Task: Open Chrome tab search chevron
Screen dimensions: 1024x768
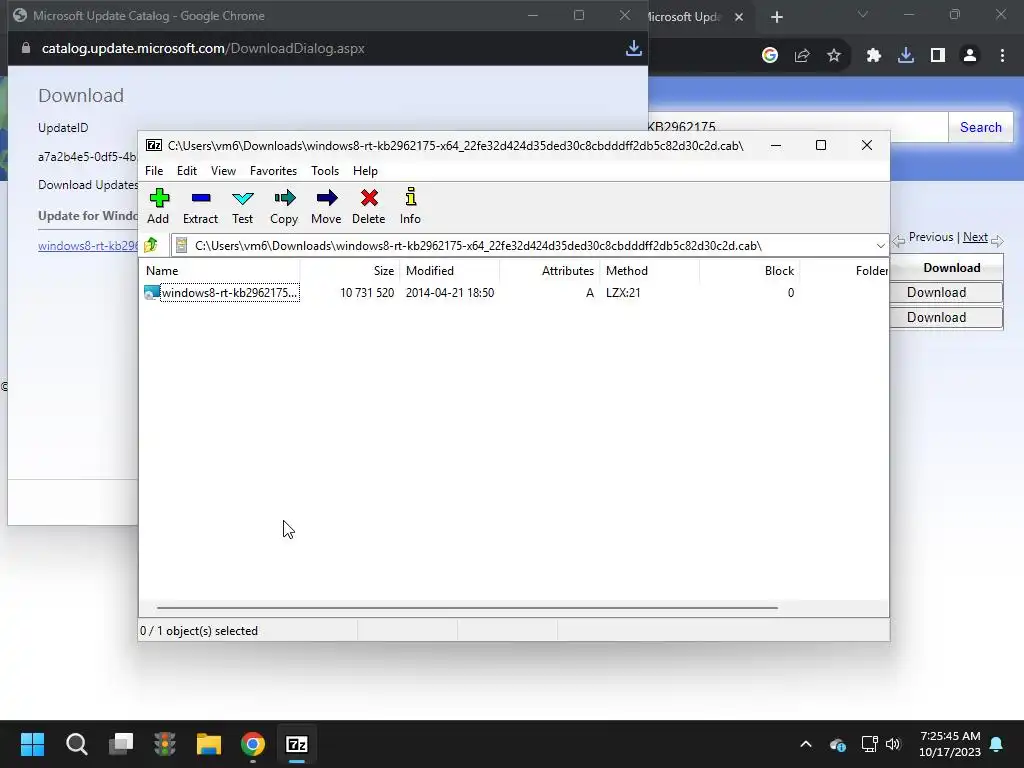Action: point(863,15)
